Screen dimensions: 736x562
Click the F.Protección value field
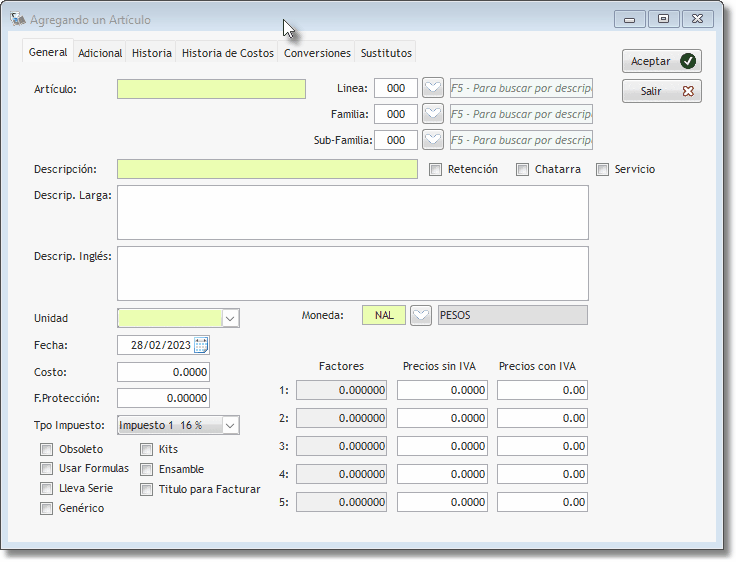click(163, 398)
